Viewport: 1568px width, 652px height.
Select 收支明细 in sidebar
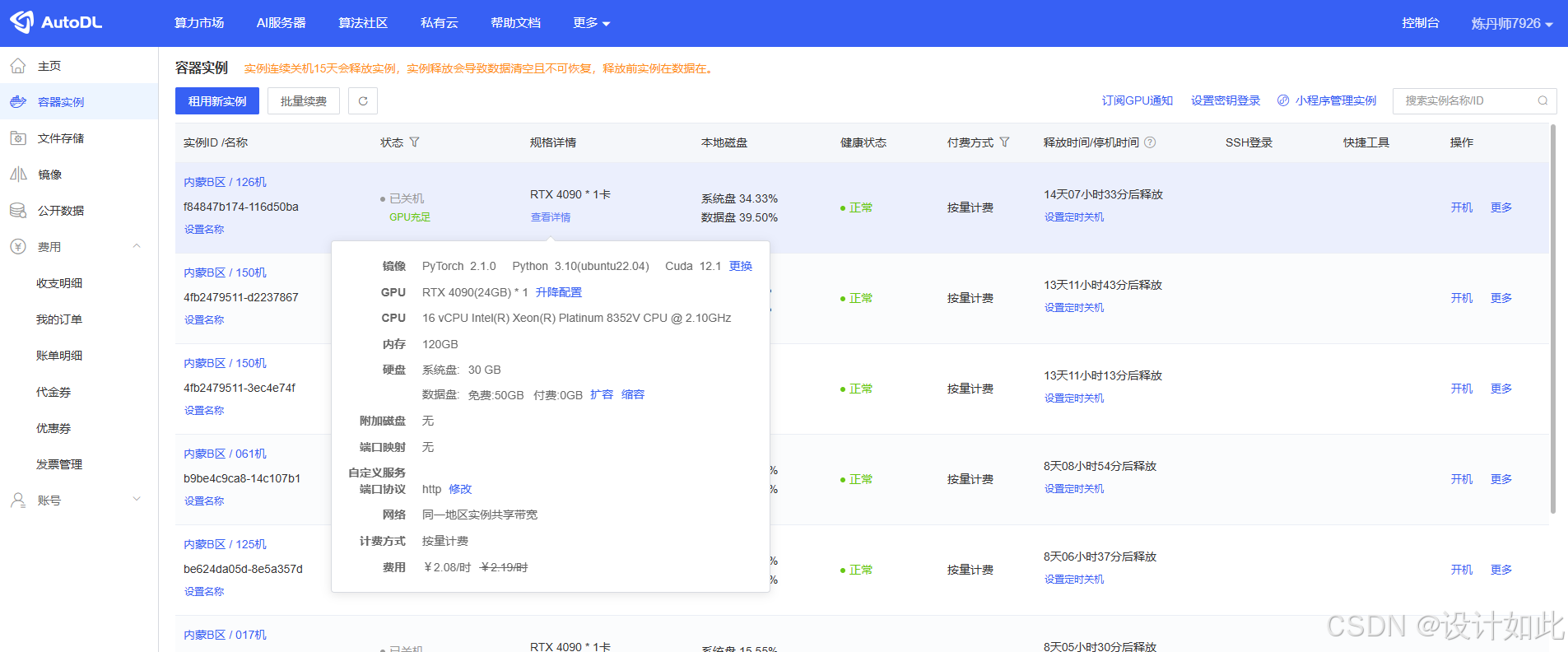click(x=59, y=283)
